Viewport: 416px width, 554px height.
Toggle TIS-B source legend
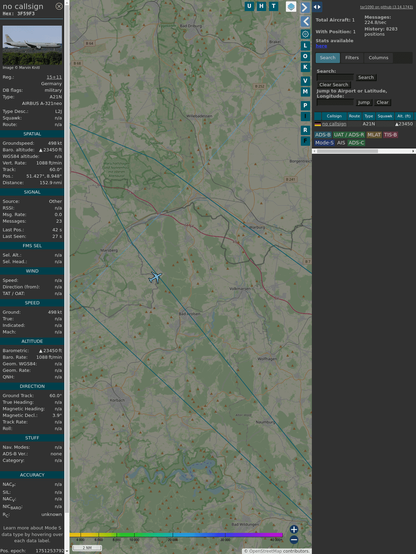click(391, 135)
